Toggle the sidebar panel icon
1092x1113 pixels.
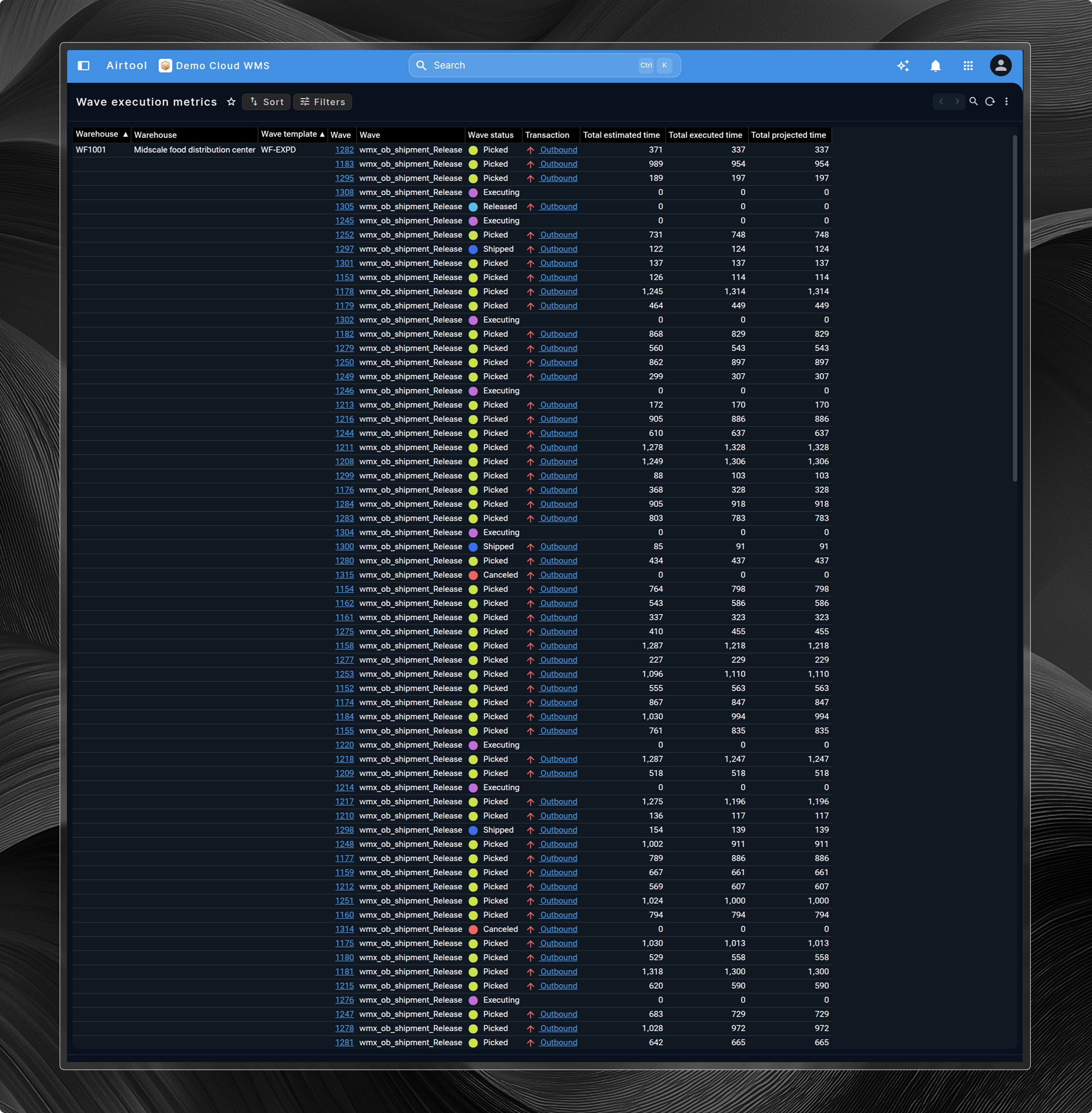84,66
